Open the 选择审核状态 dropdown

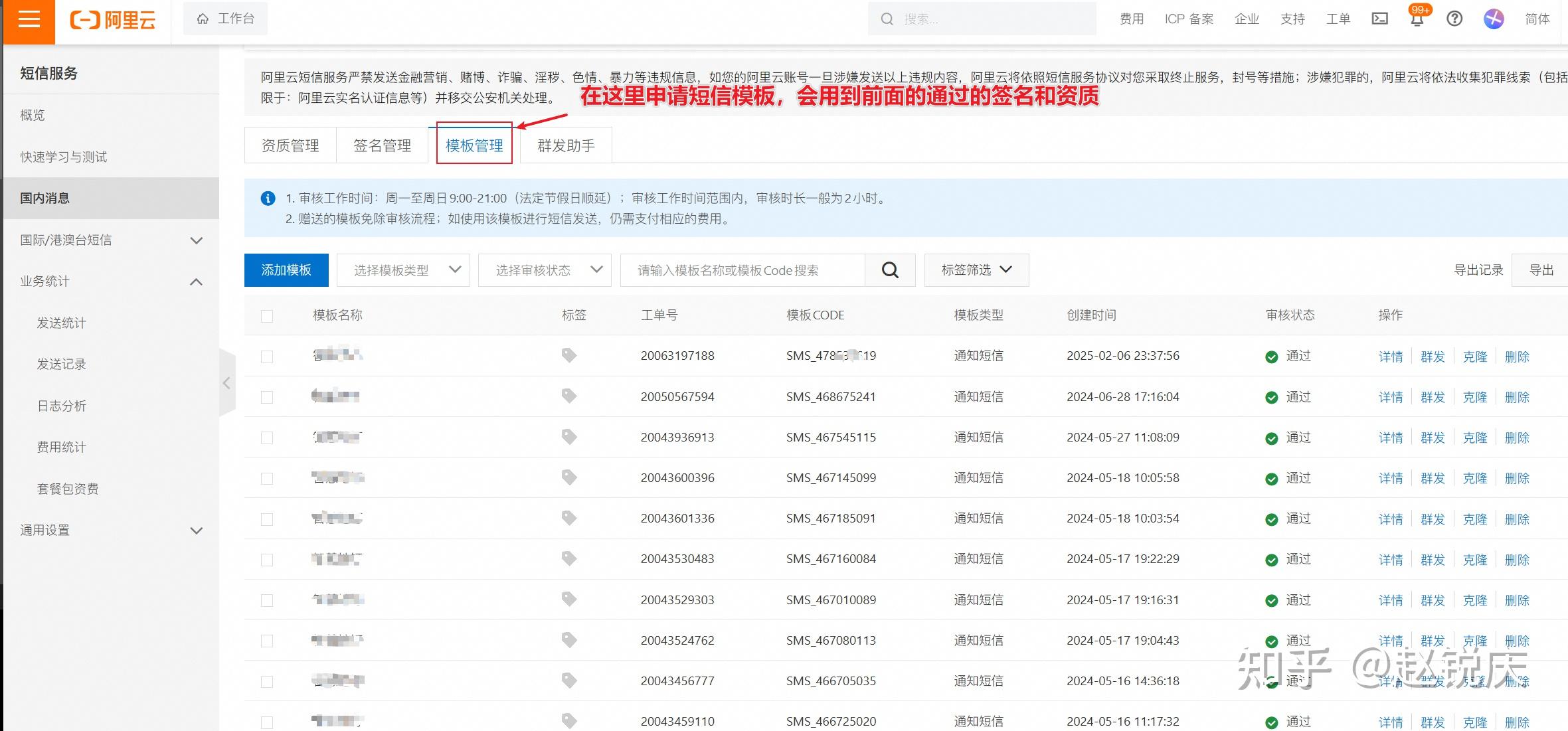tap(544, 270)
